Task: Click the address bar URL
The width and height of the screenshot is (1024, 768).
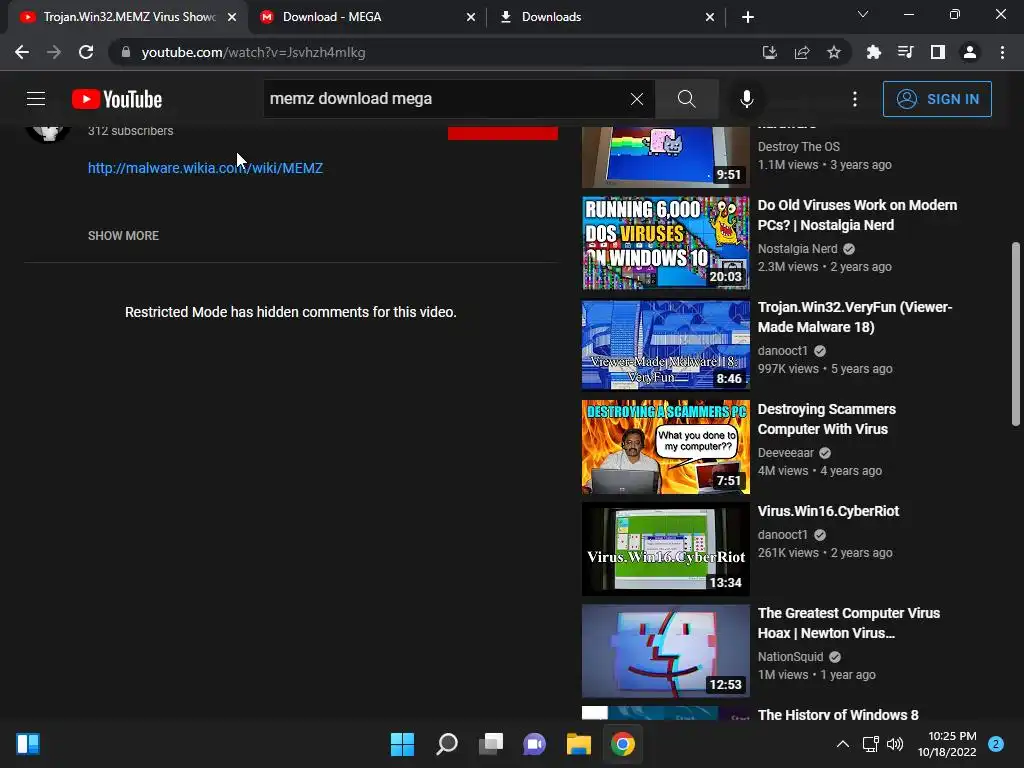Action: click(253, 52)
